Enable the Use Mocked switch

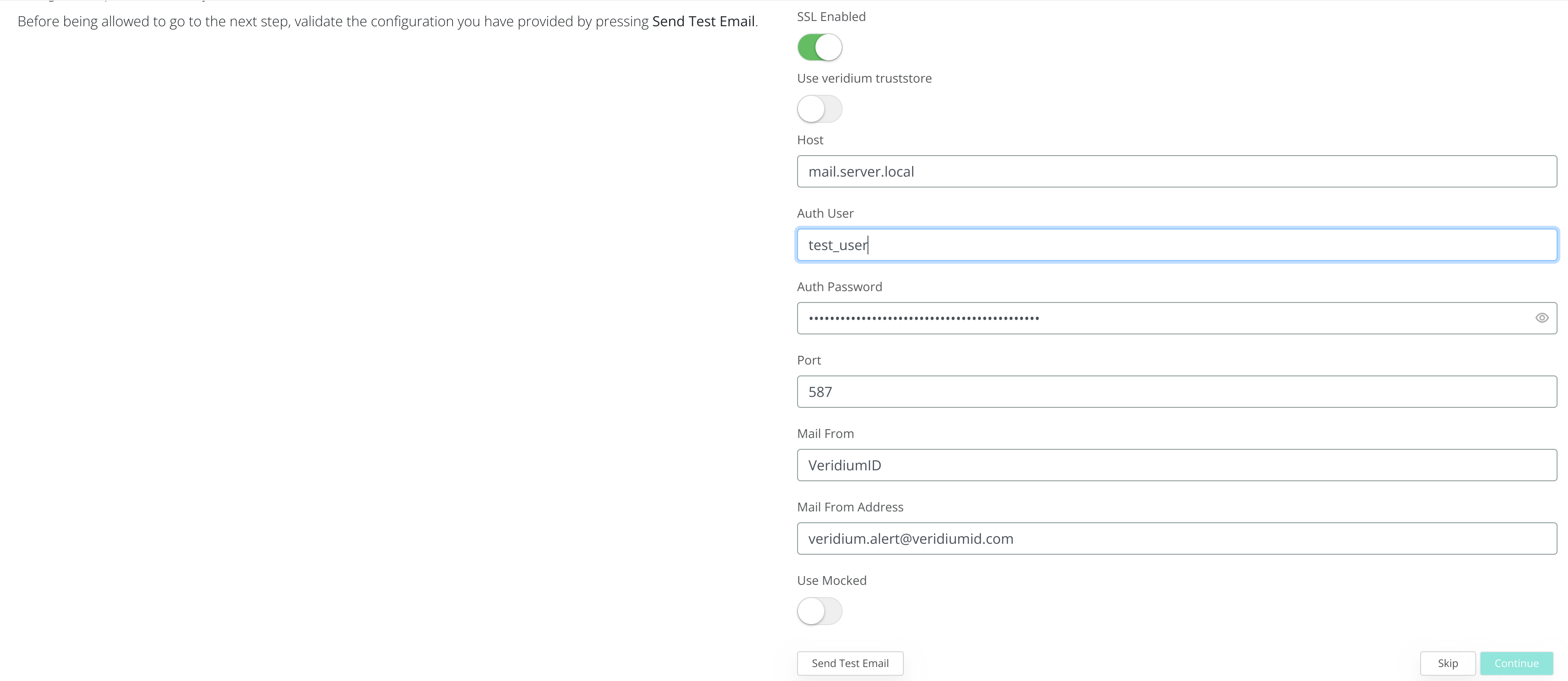point(819,611)
